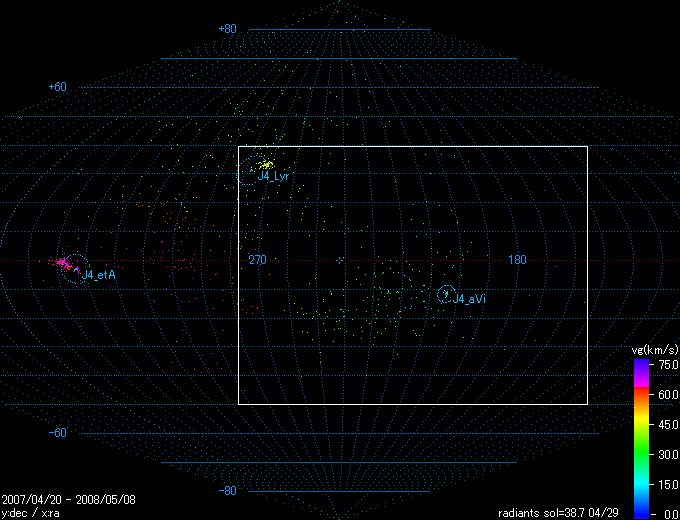Select the +60 declination label

(57, 87)
